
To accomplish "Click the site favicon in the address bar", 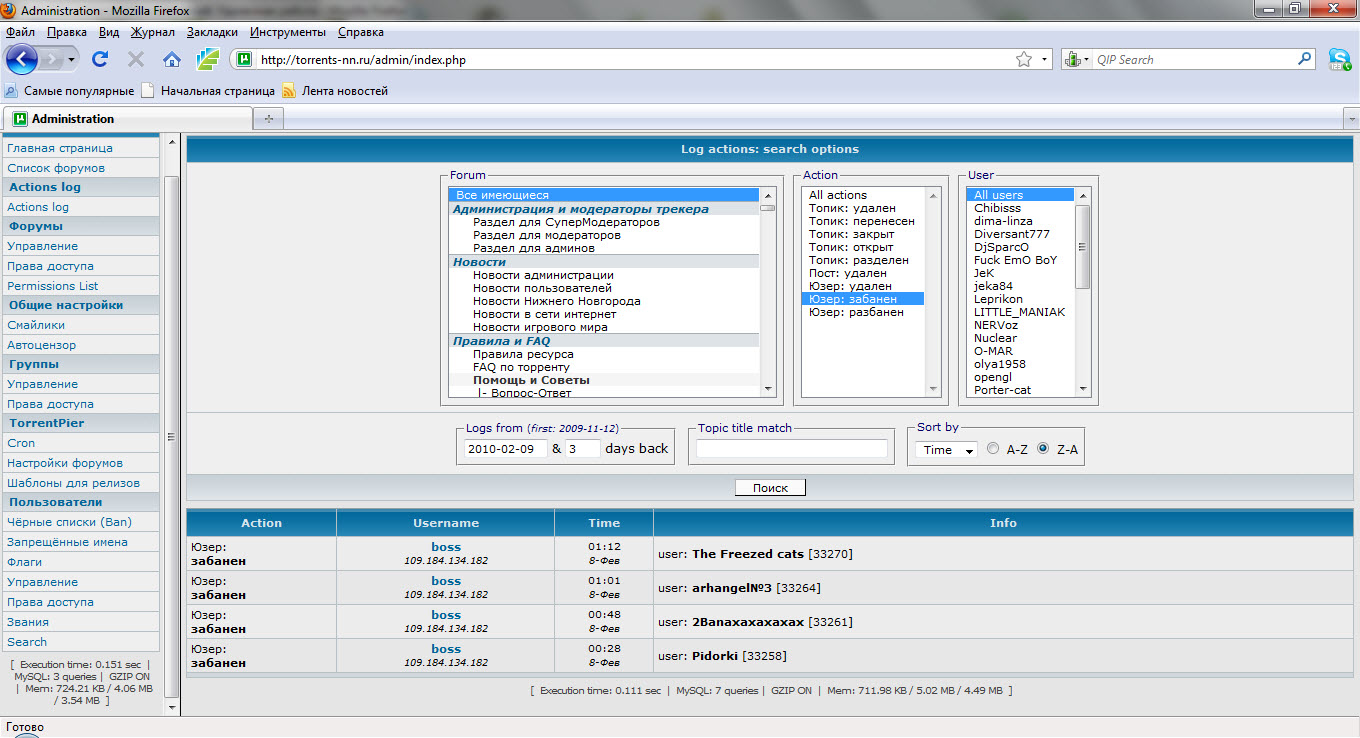I will 245,60.
